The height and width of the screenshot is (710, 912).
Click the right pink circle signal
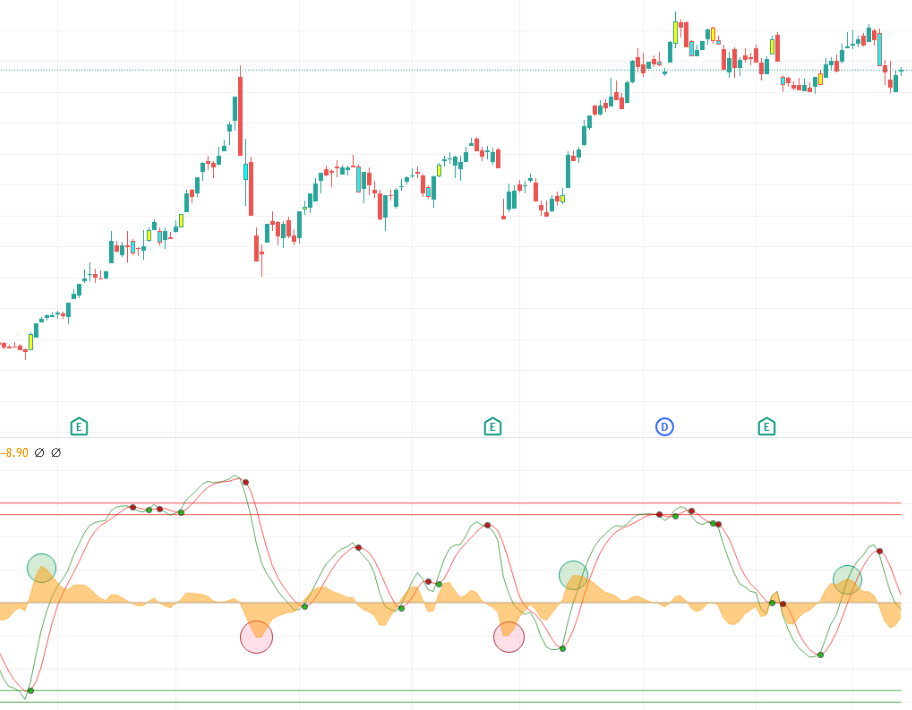click(509, 637)
